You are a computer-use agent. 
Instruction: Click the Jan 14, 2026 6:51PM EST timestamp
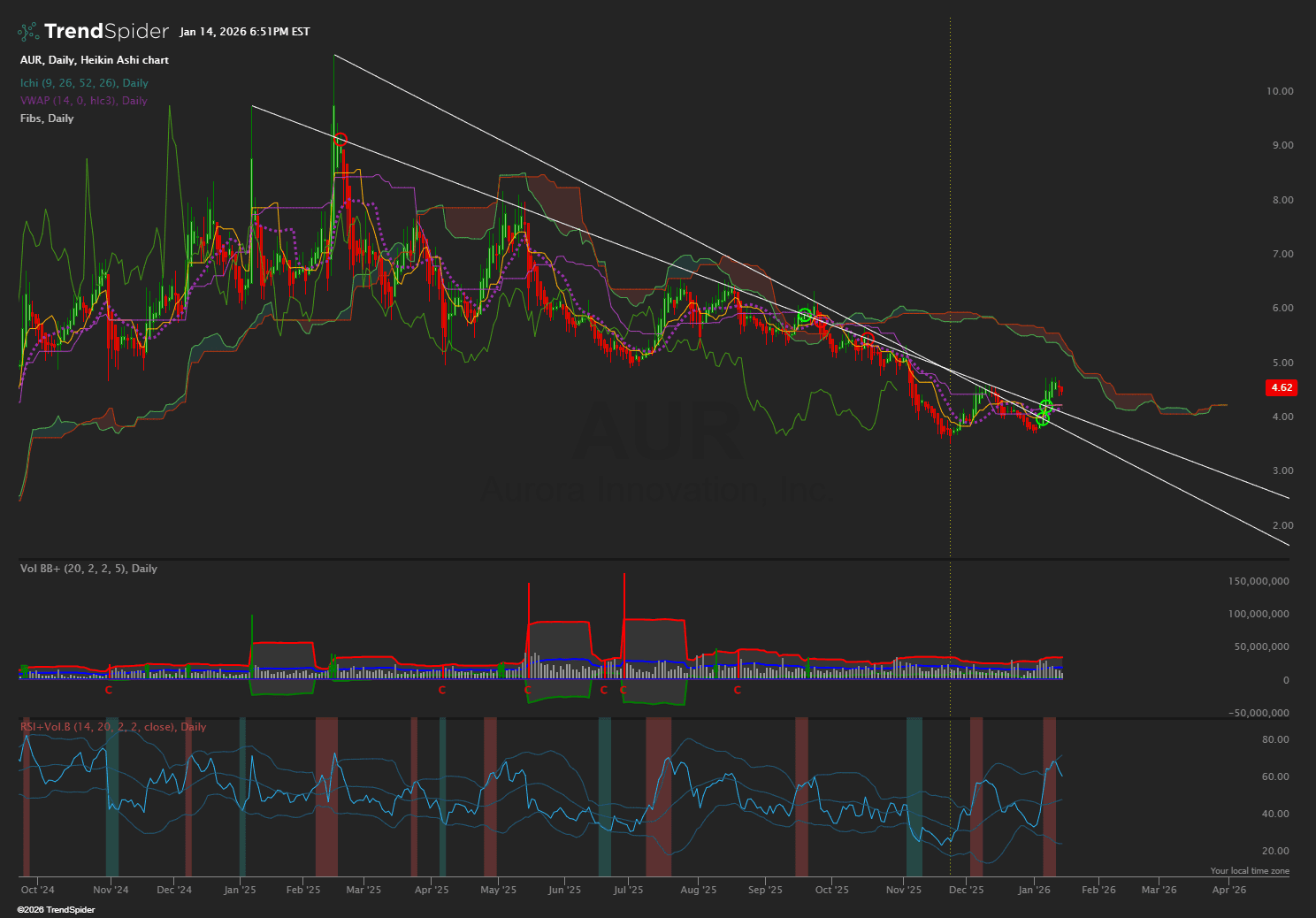coord(244,32)
